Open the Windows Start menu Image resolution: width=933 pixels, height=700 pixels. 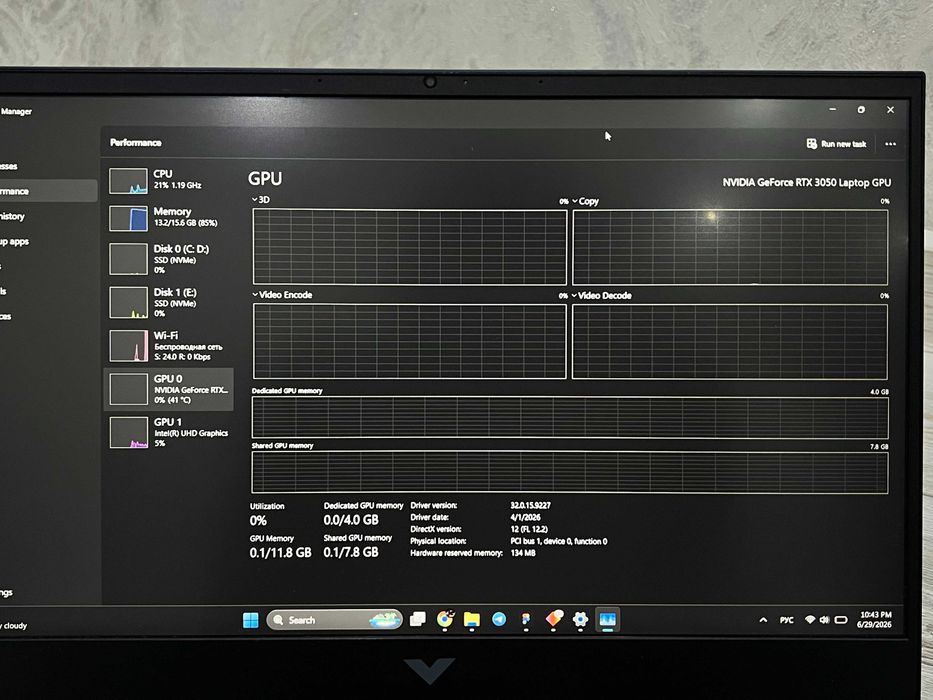(251, 620)
